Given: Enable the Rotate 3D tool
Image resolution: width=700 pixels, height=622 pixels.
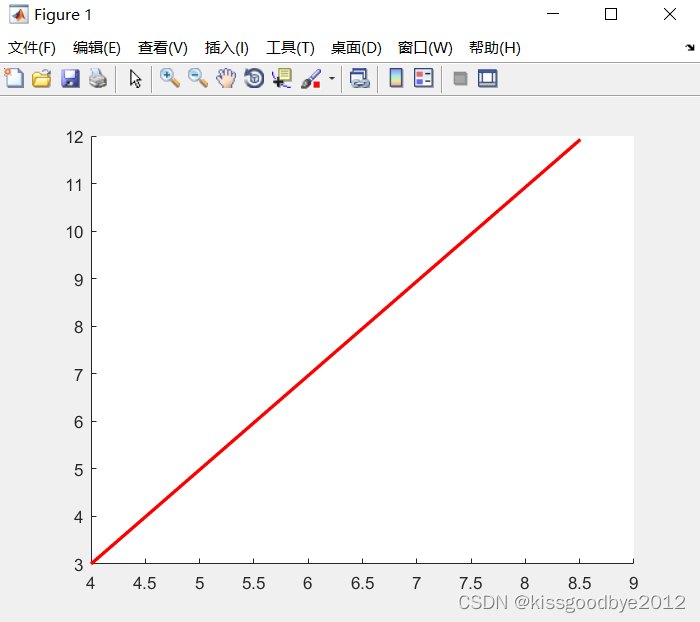Looking at the screenshot, I should click(254, 78).
